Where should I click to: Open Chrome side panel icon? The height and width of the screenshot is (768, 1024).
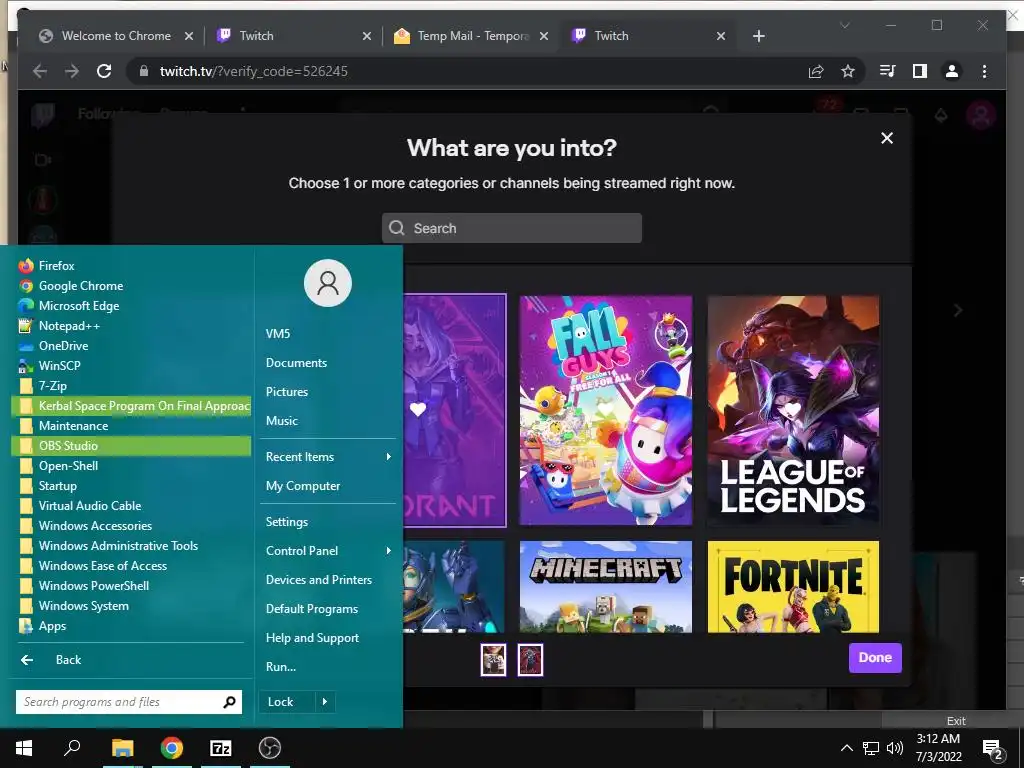(x=920, y=71)
